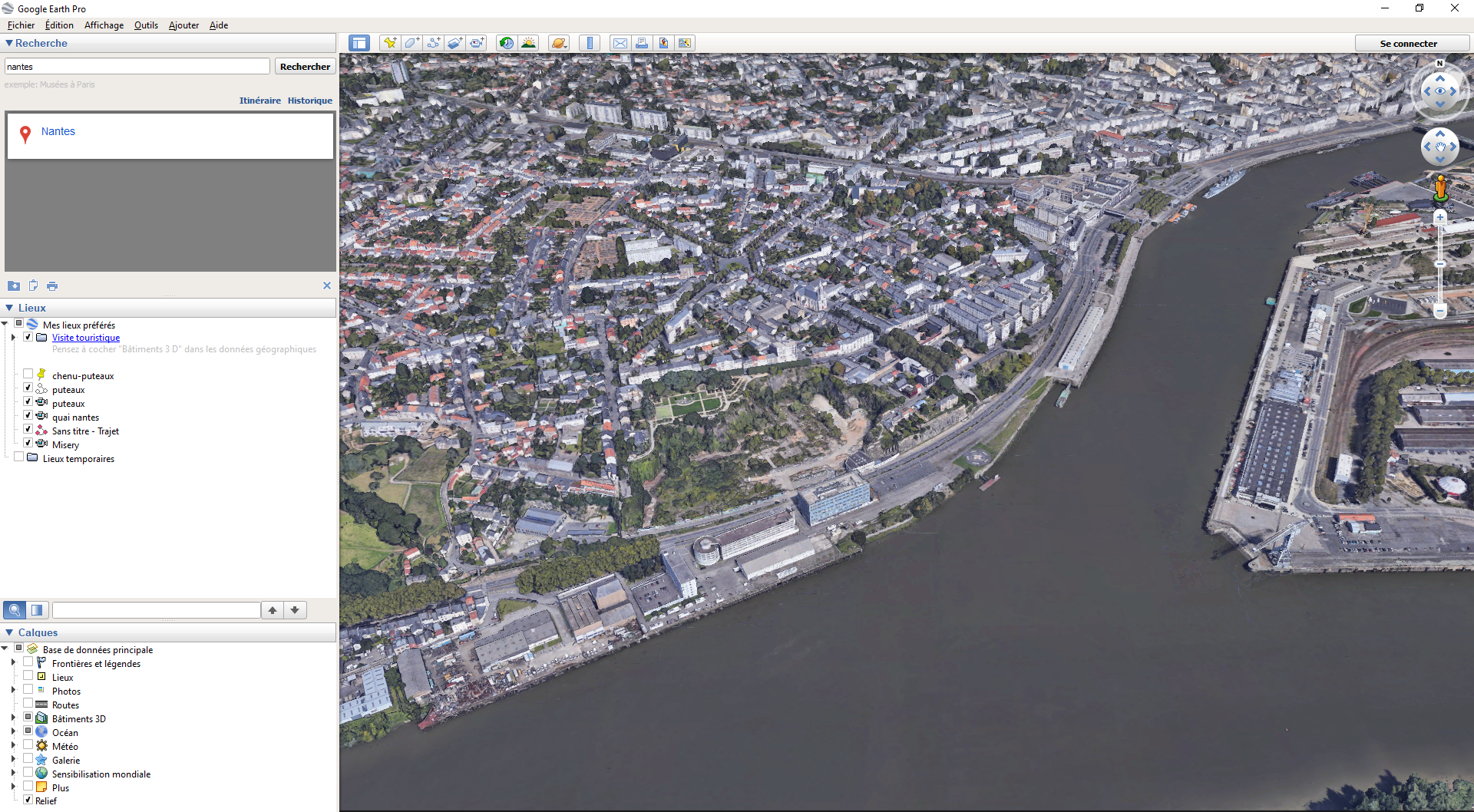Enable the Routes layer checkbox
The width and height of the screenshot is (1474, 812).
28,704
